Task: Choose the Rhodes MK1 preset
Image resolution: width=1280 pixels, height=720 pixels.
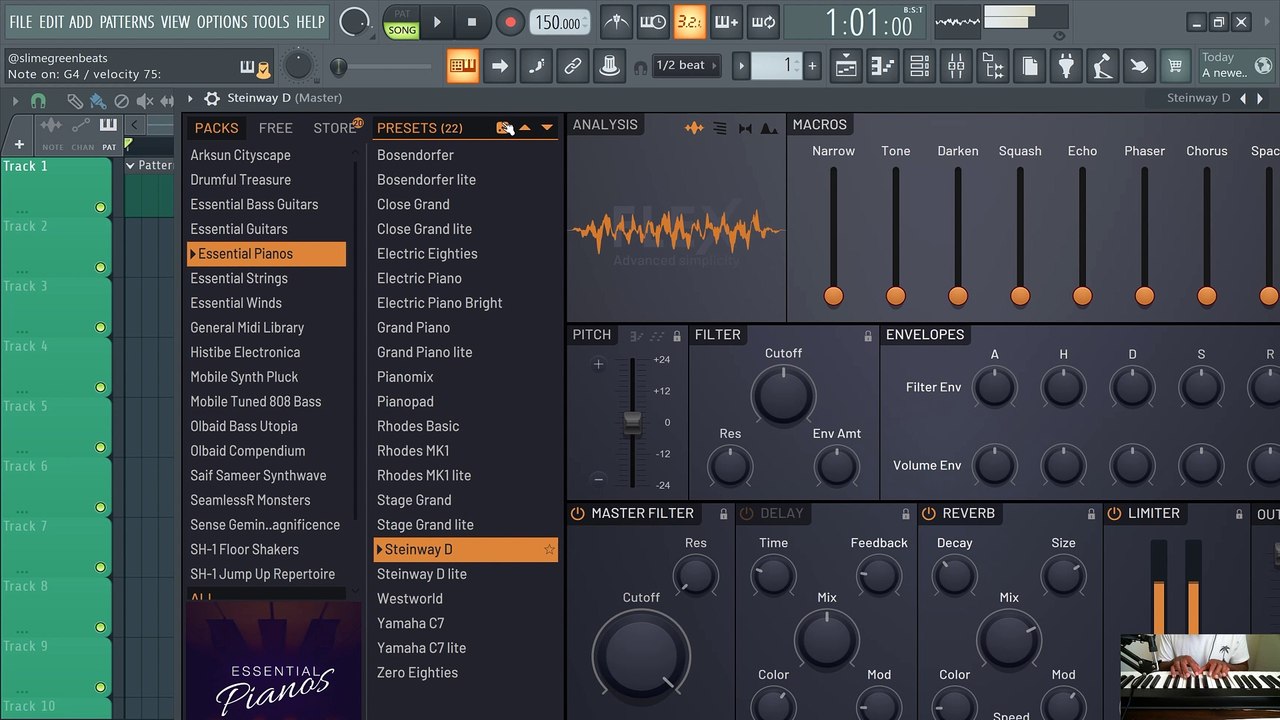Action: click(x=413, y=450)
